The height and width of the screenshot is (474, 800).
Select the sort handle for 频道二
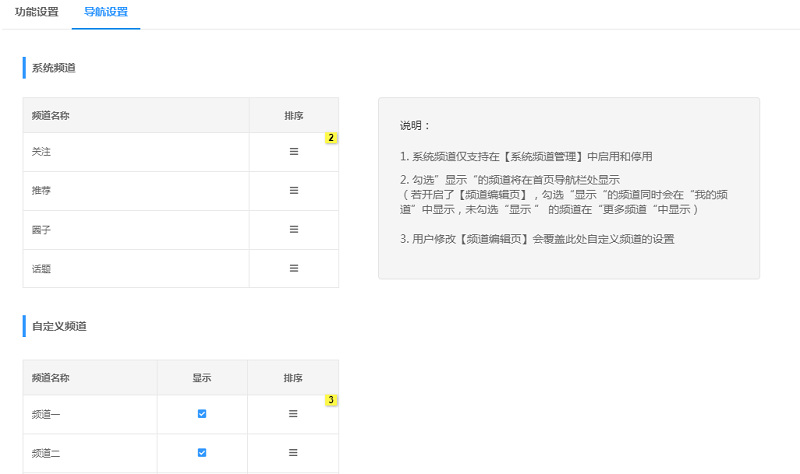[x=293, y=452]
